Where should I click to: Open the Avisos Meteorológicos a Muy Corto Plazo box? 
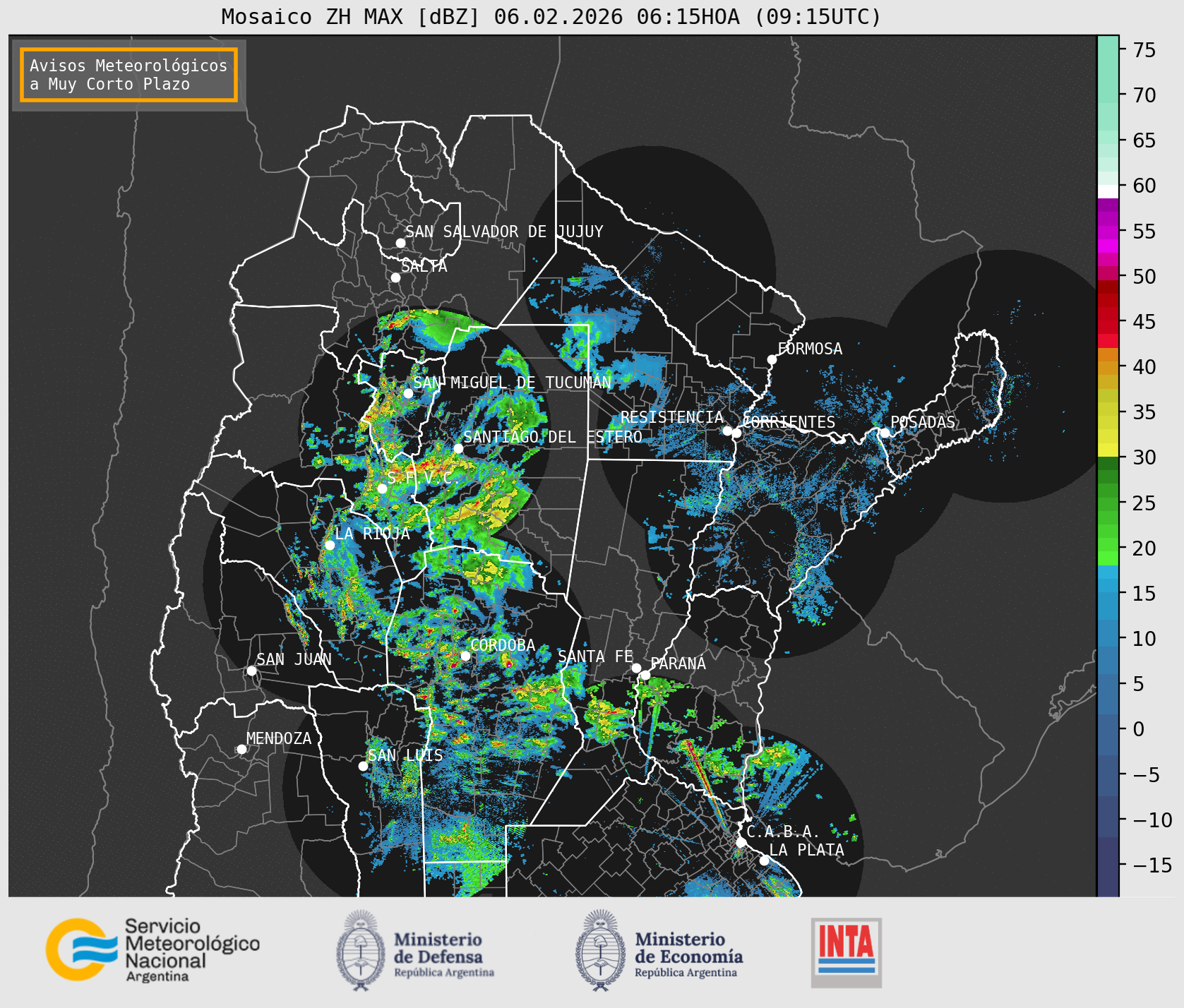128,75
